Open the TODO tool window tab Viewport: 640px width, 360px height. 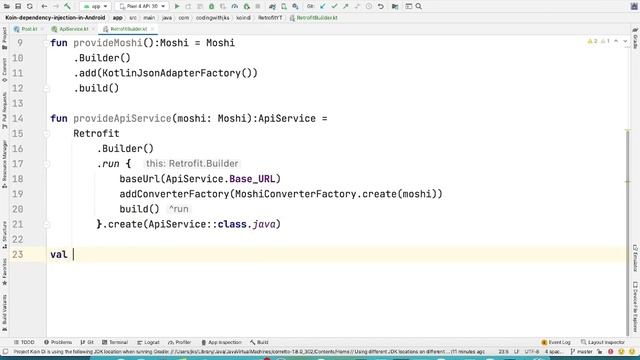pyautogui.click(x=24, y=342)
